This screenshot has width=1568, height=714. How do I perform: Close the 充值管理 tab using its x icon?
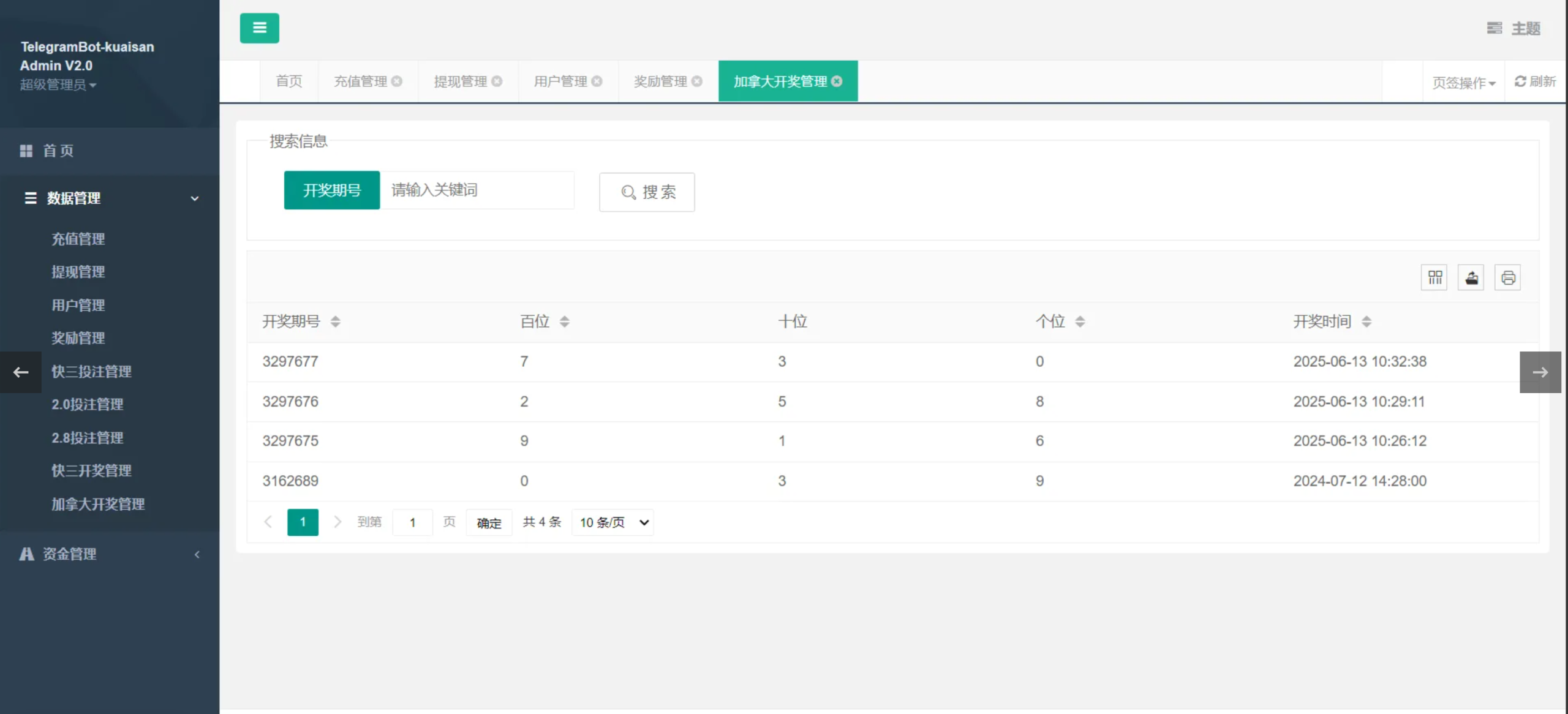tap(397, 81)
